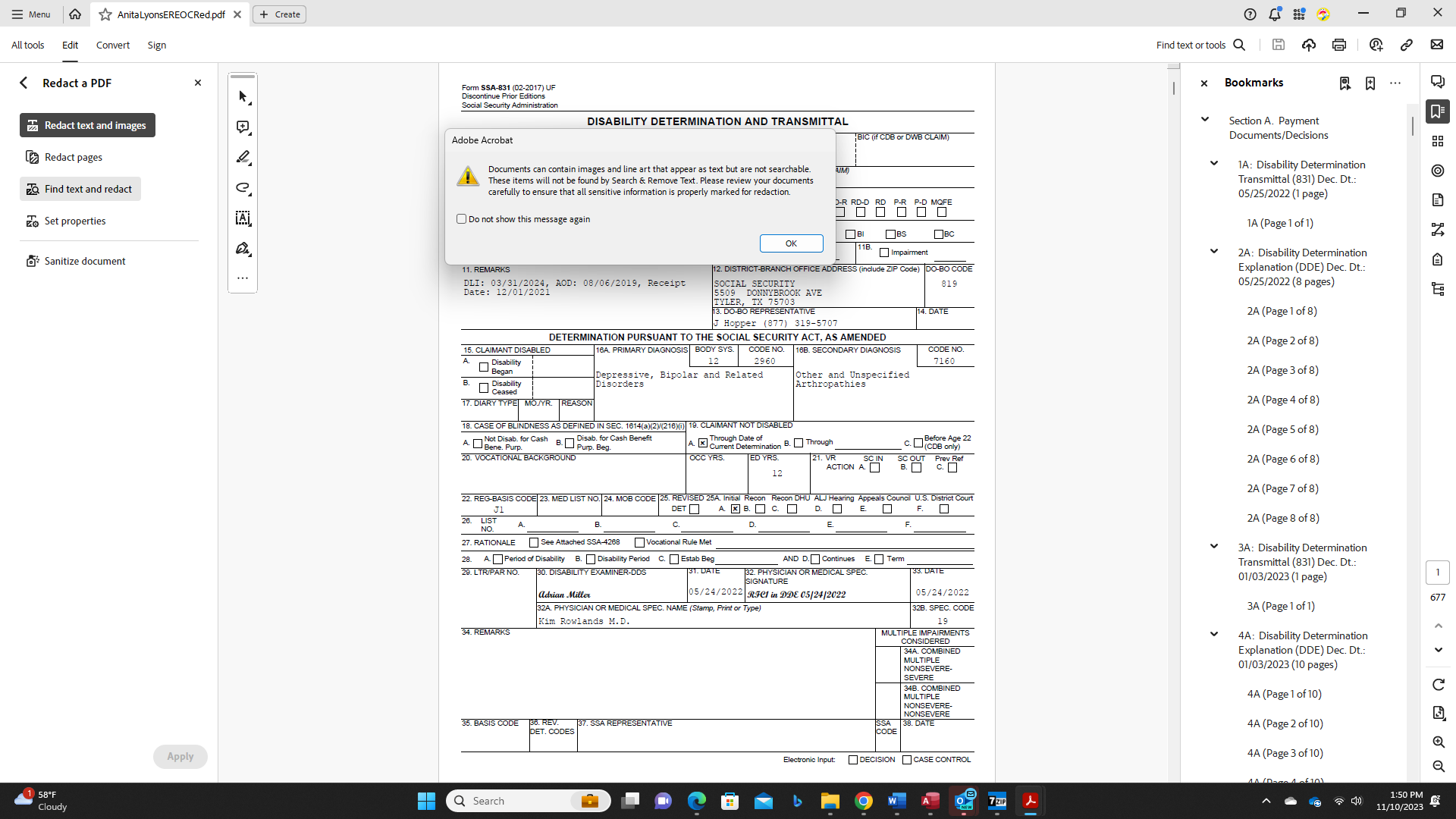Open the Find text and redact tool
The width and height of the screenshot is (1456, 819).
[87, 189]
